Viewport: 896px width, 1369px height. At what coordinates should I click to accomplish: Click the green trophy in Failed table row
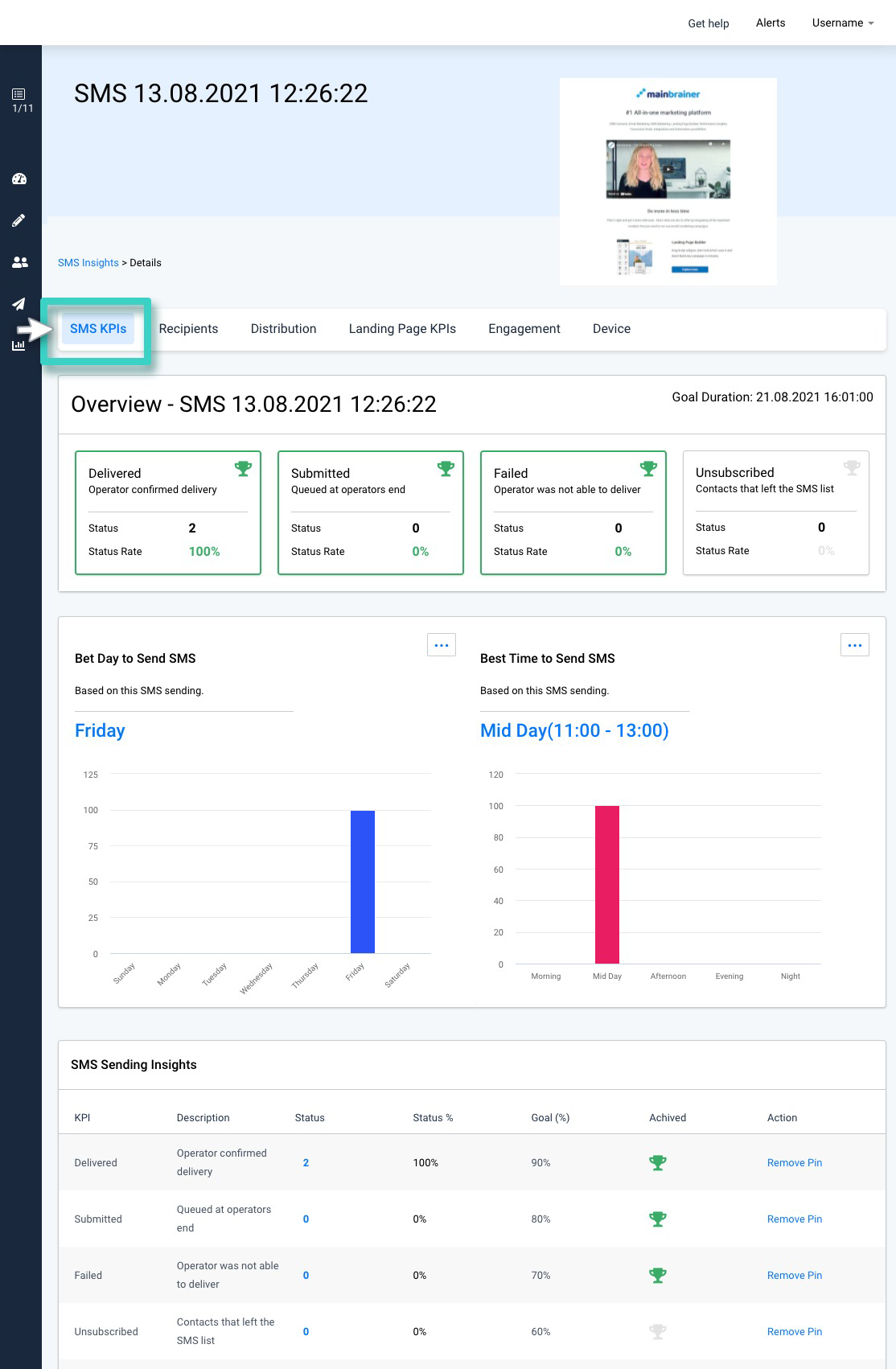pyautogui.click(x=658, y=1275)
